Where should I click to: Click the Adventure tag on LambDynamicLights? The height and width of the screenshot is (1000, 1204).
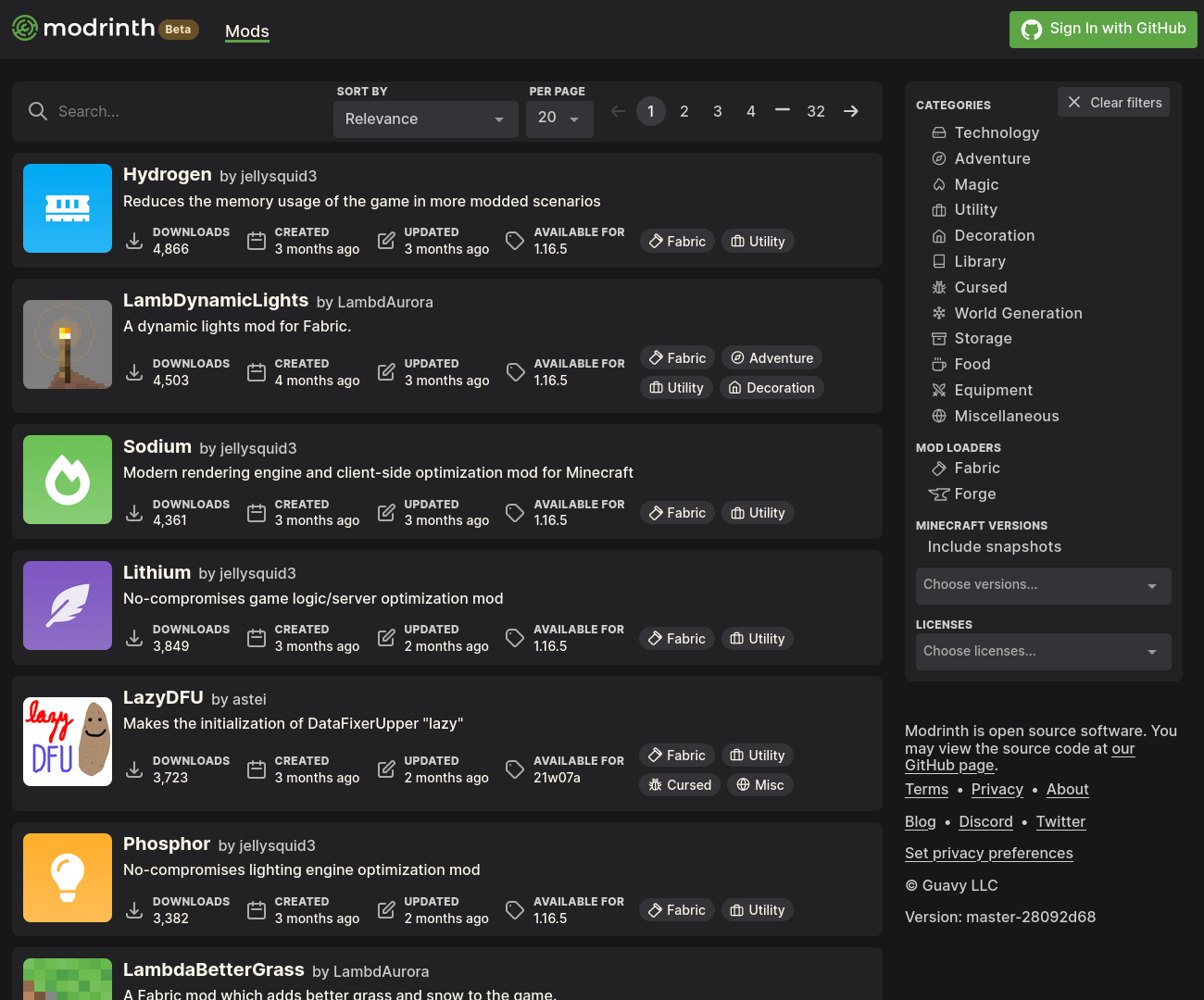pos(772,358)
